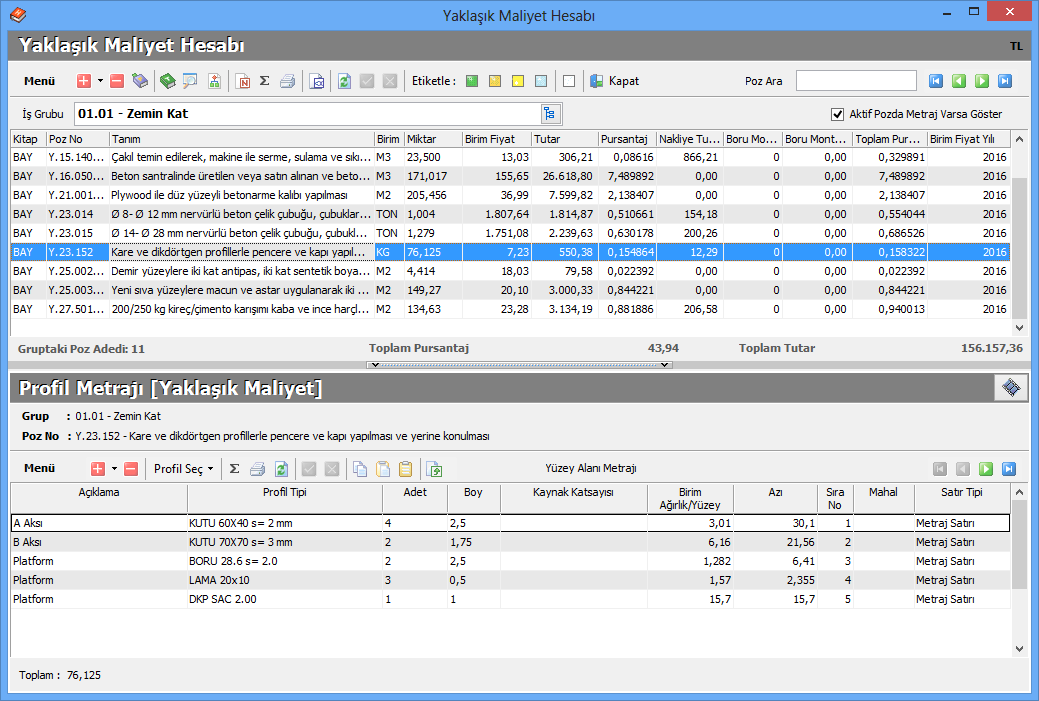
Task: Go to last record in top navigation
Action: [x=1005, y=81]
